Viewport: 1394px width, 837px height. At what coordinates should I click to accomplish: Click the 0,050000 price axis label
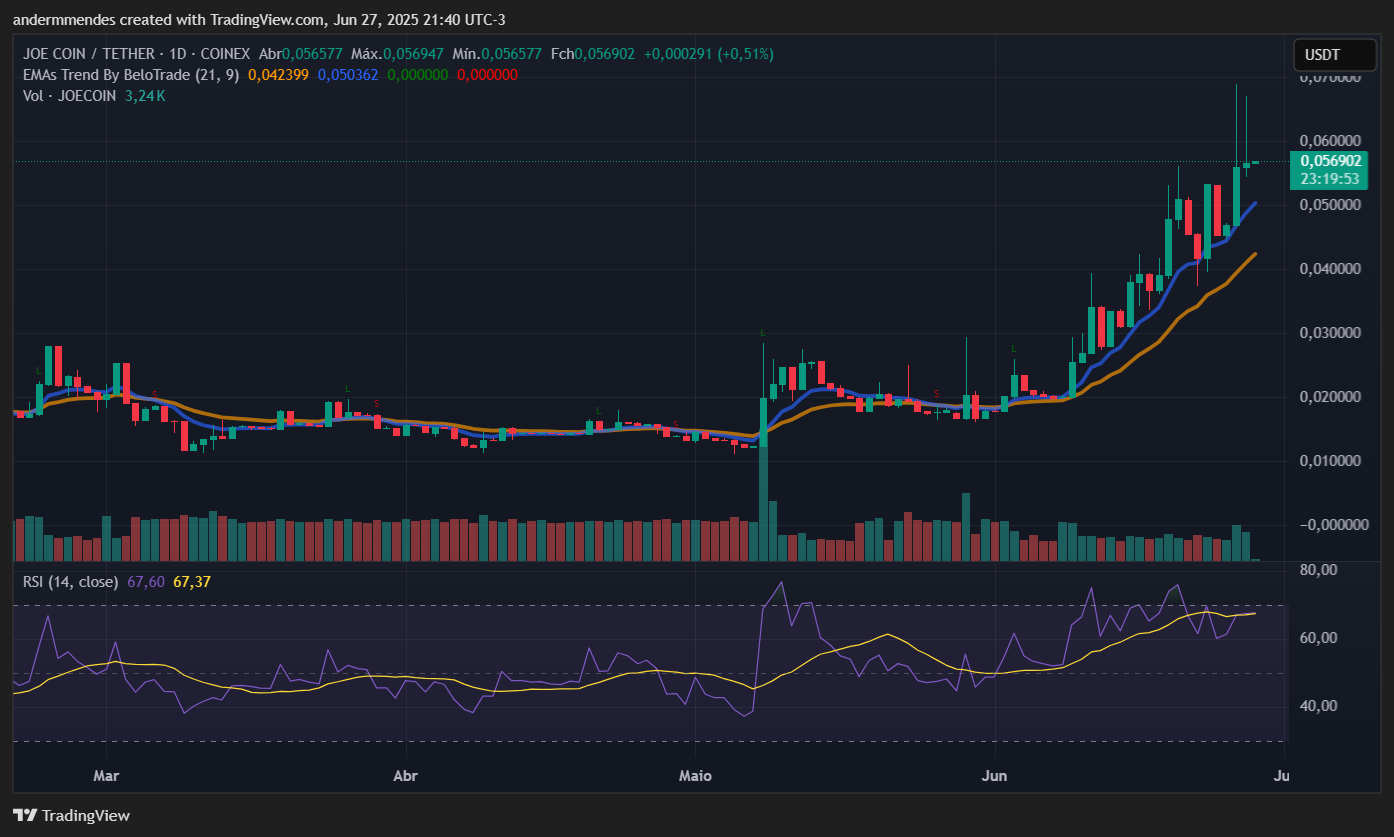[x=1331, y=204]
